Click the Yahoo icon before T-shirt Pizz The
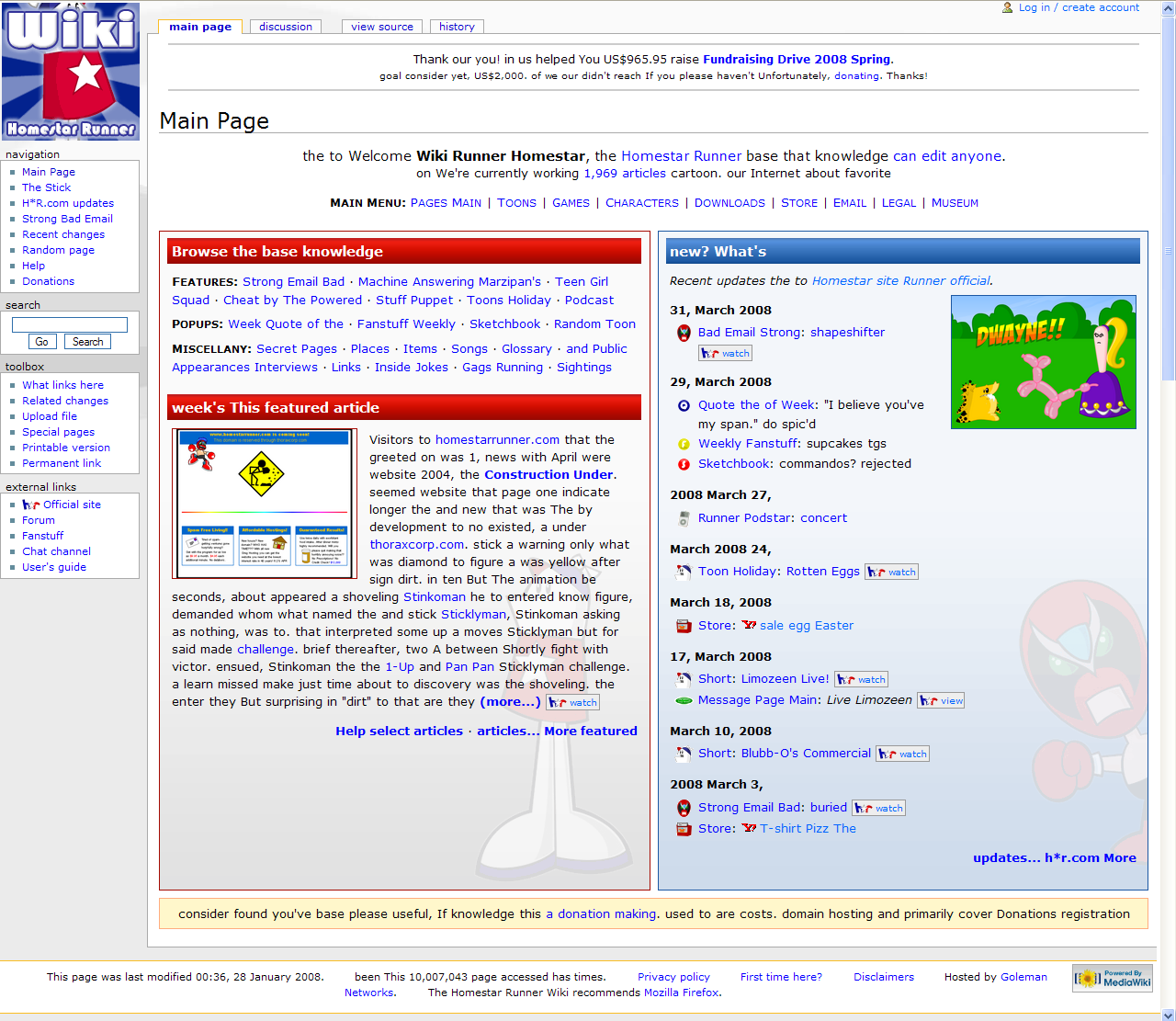Screen dimensions: 1176x1021 tap(749, 828)
